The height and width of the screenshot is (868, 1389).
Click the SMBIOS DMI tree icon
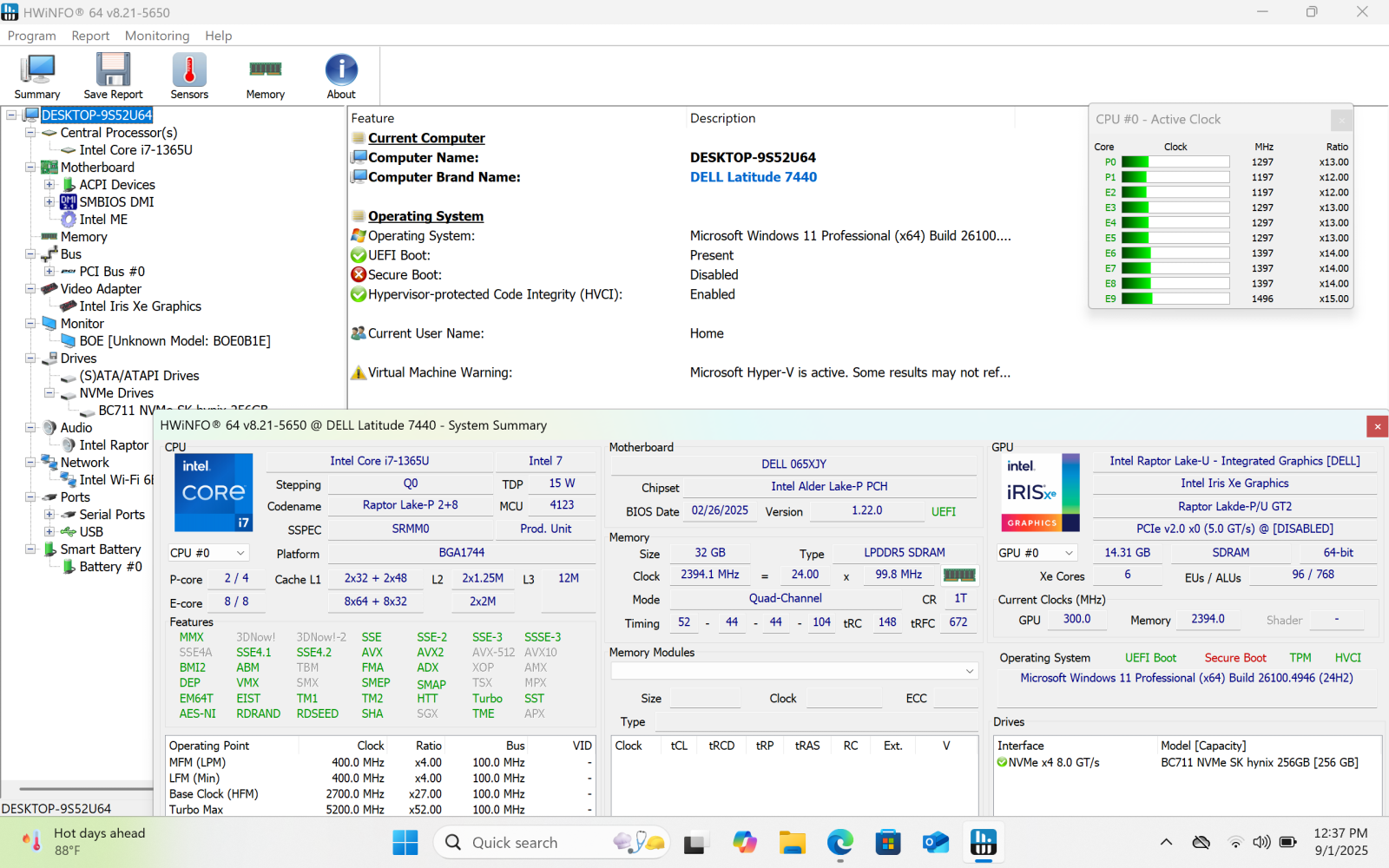pos(69,202)
